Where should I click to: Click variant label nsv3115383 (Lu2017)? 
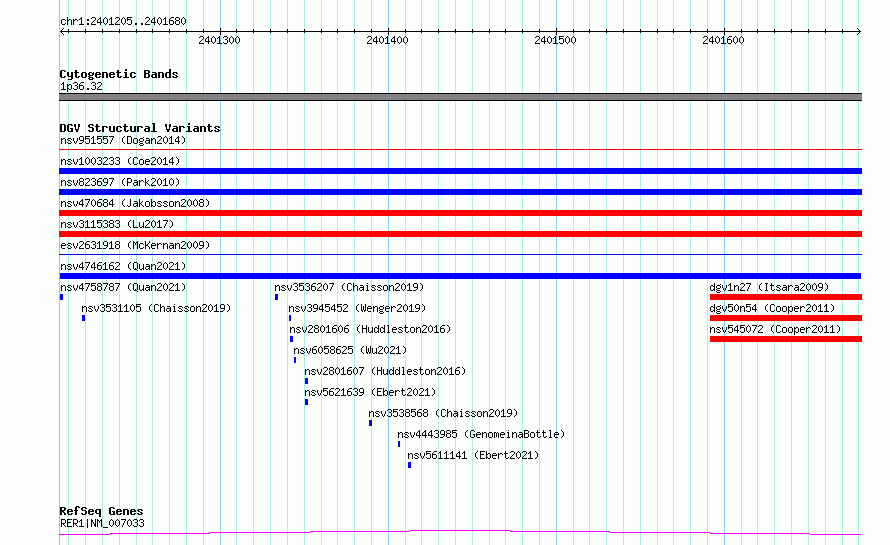coord(117,224)
